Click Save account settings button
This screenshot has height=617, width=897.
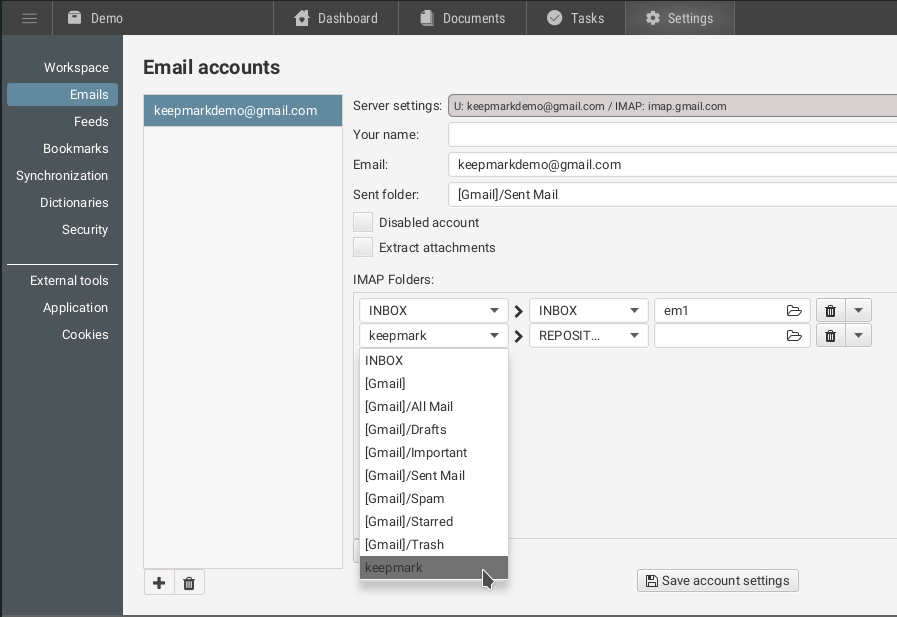click(x=717, y=581)
